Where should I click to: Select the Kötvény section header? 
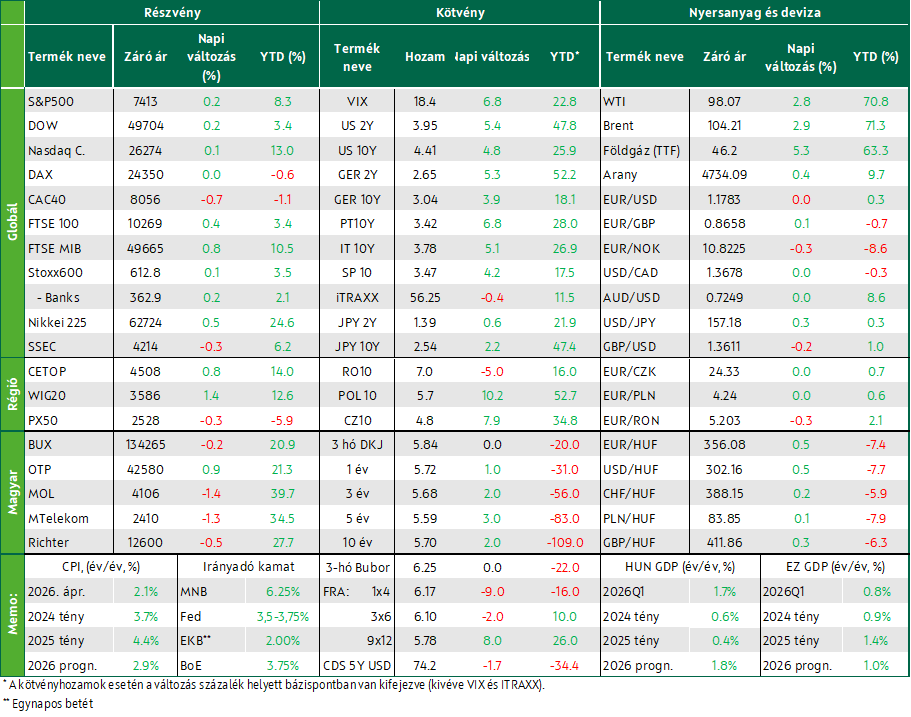[x=460, y=12]
